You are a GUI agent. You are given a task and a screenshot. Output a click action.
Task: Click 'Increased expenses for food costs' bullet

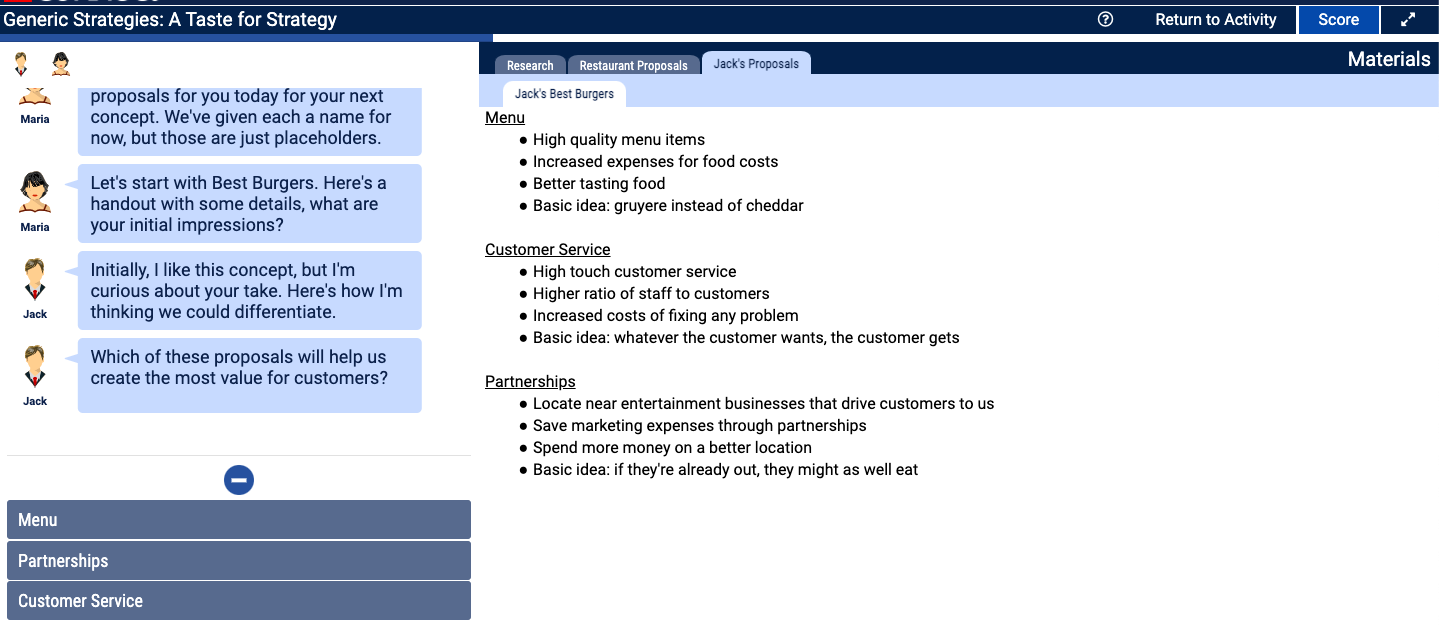(x=655, y=162)
